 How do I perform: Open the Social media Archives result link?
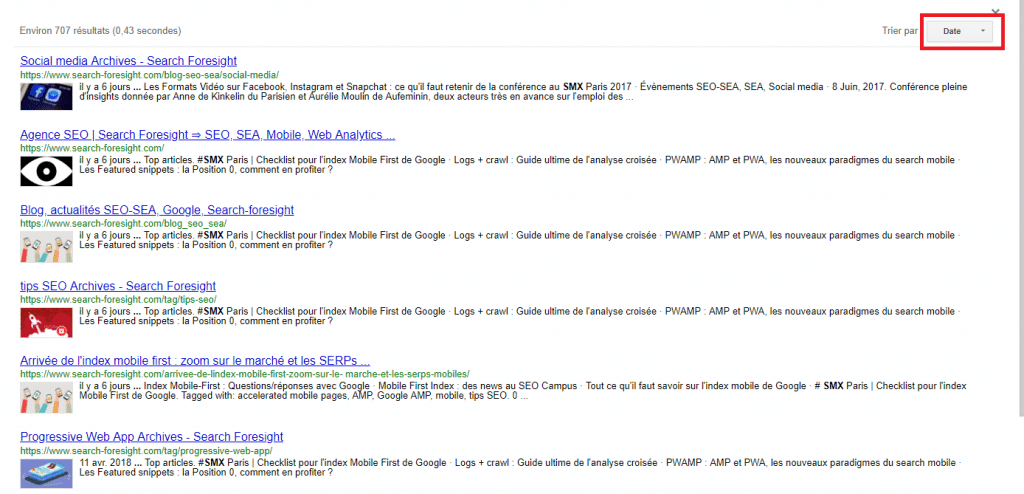pyautogui.click(x=128, y=61)
